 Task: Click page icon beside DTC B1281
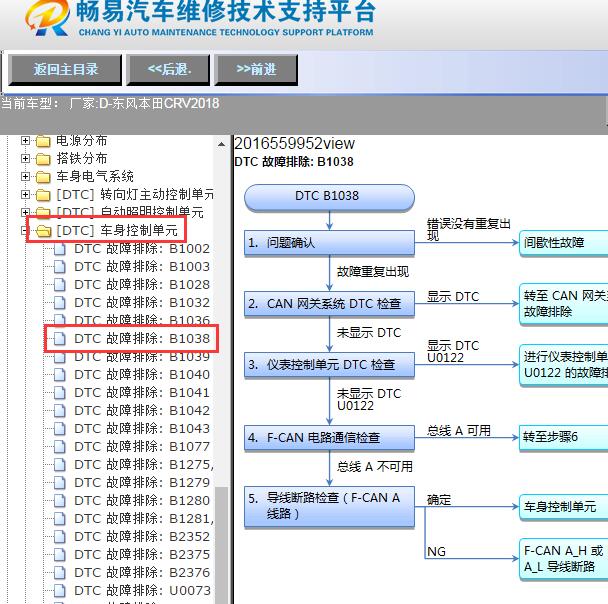point(59,518)
